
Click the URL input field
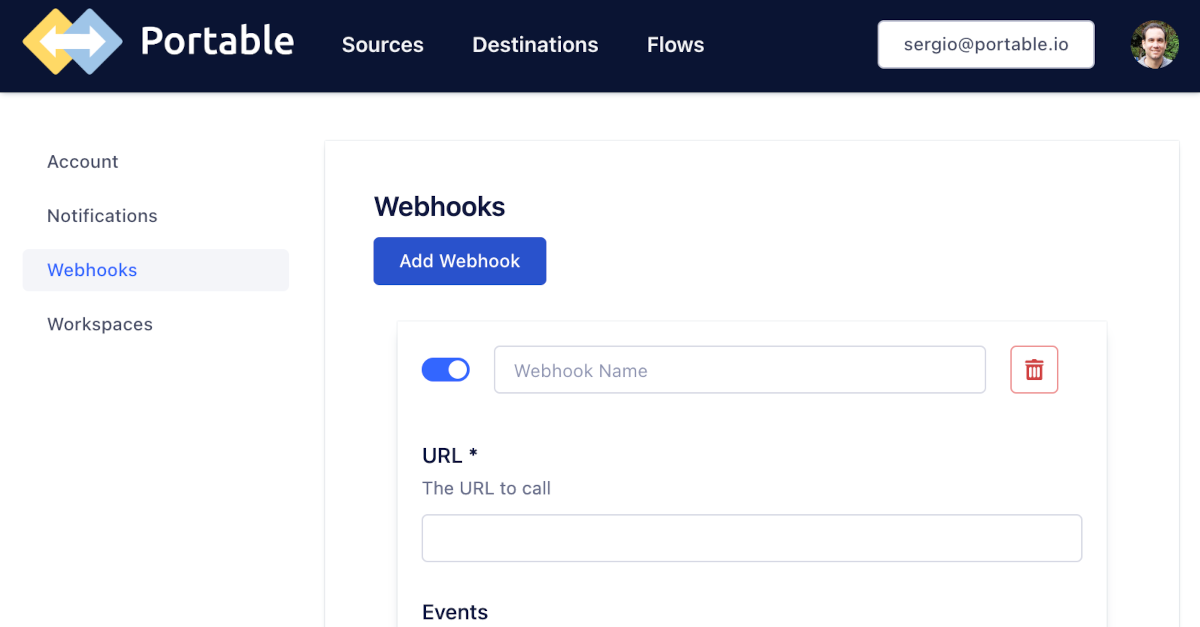click(x=751, y=537)
